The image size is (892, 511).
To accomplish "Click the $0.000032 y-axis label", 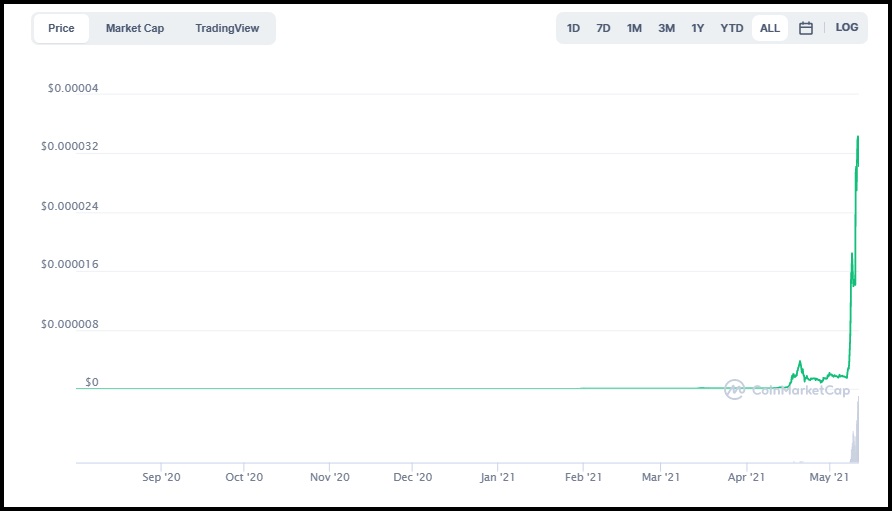I will [x=69, y=146].
